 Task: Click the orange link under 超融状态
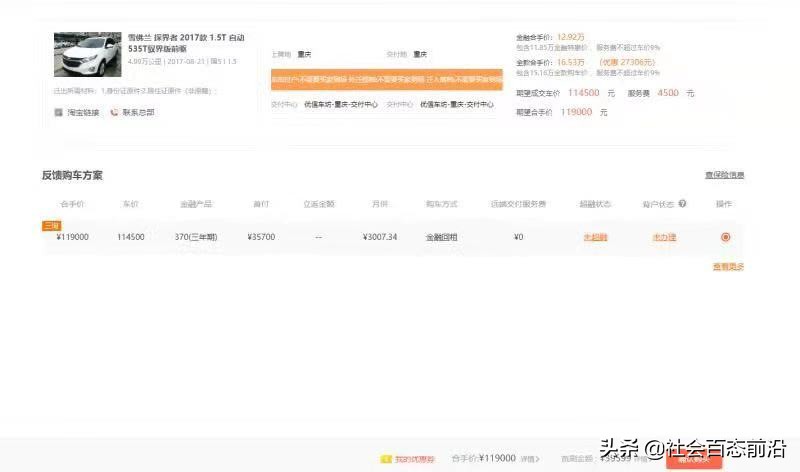[x=595, y=237]
